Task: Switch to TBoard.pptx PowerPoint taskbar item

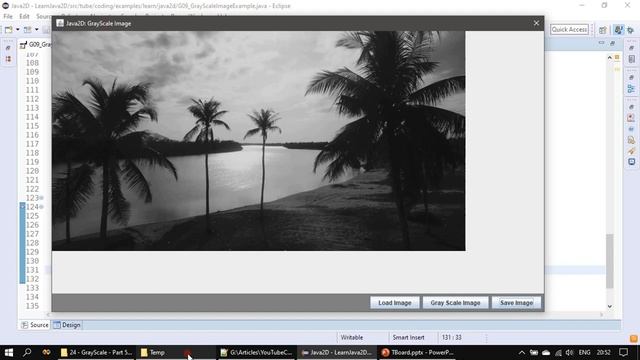Action: (x=417, y=352)
